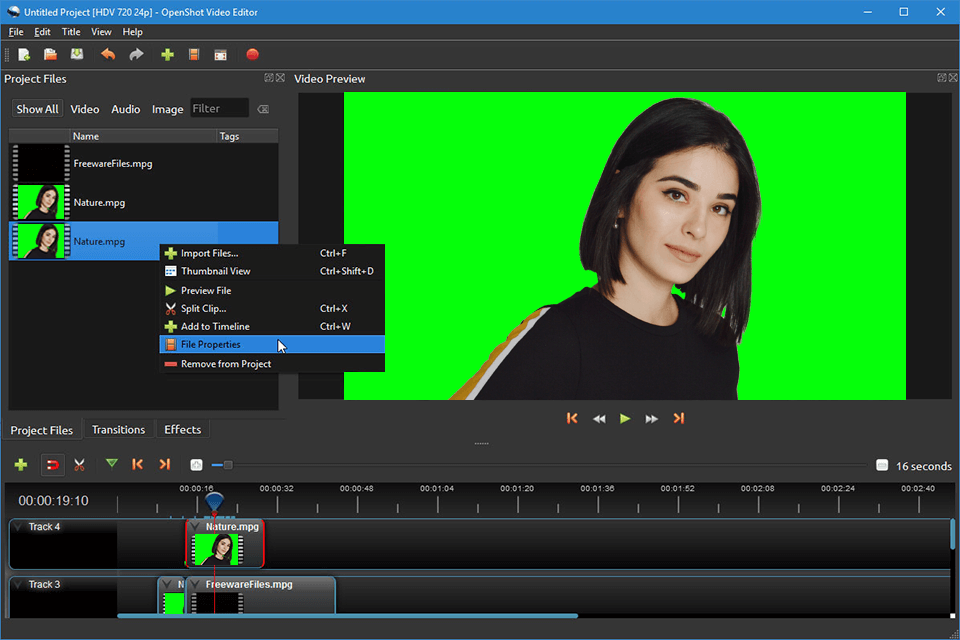Click the Filter text field

219,108
